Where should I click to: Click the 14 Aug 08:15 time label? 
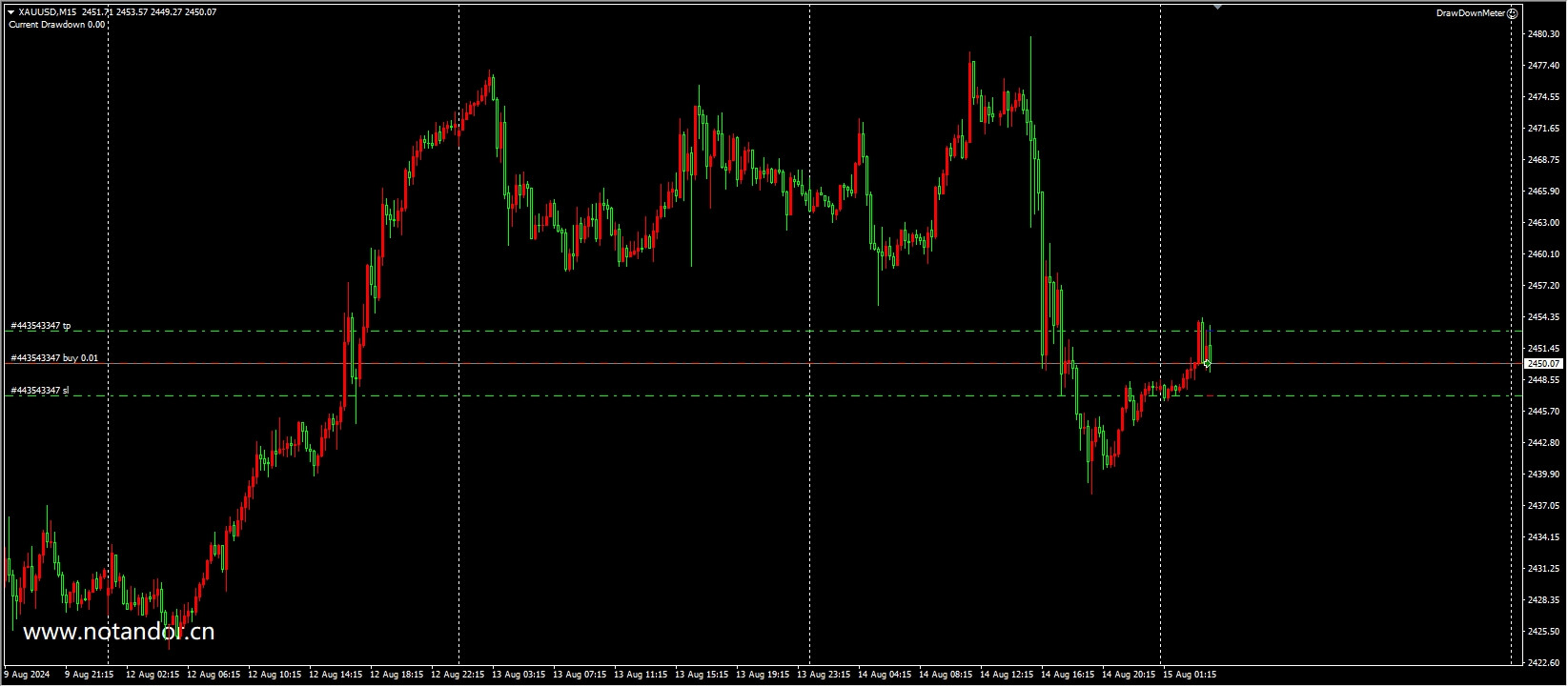click(946, 675)
